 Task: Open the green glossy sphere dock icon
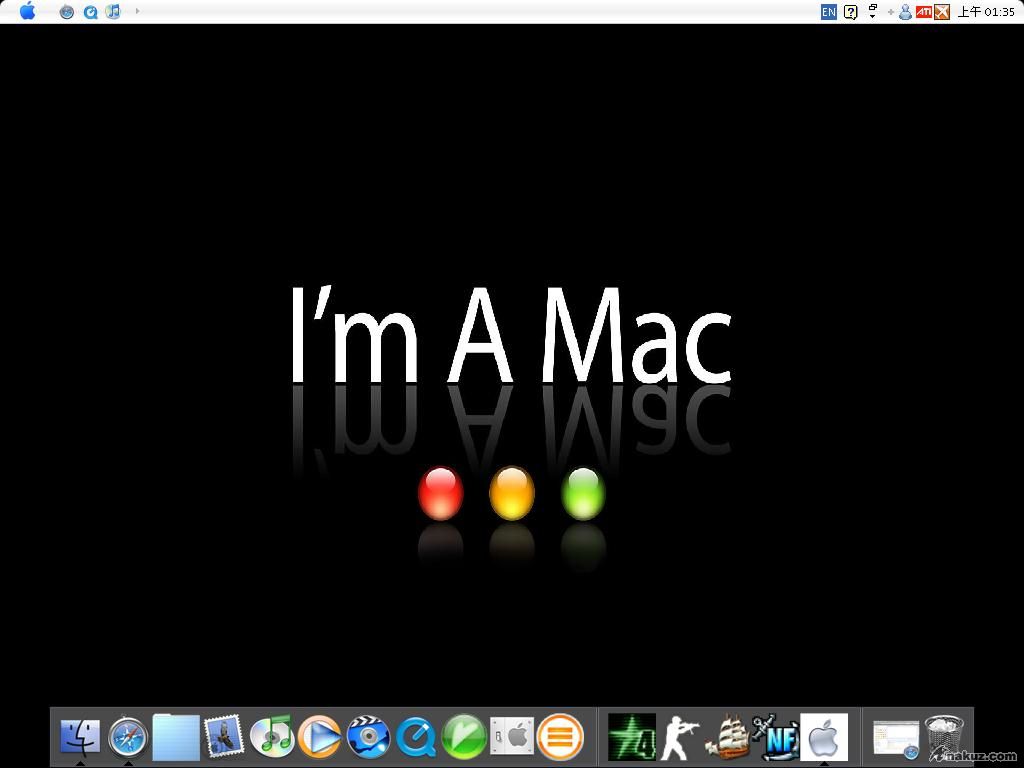pyautogui.click(x=464, y=737)
